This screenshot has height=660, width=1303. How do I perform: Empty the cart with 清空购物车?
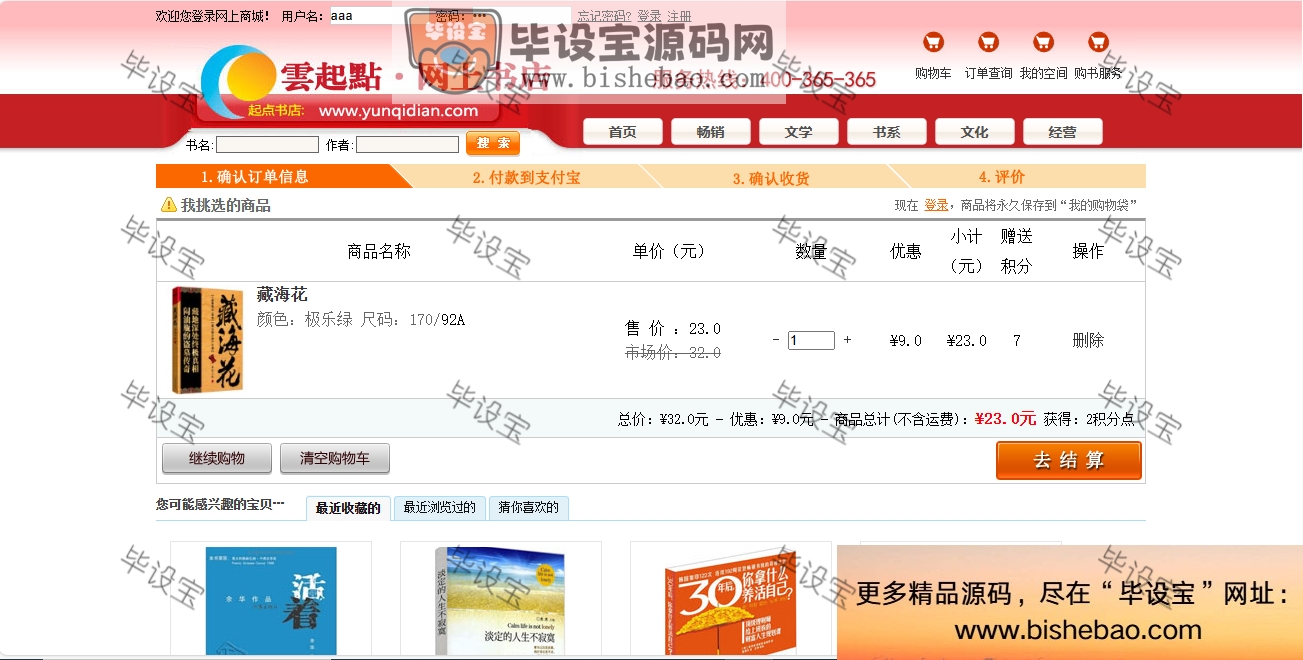pos(335,459)
